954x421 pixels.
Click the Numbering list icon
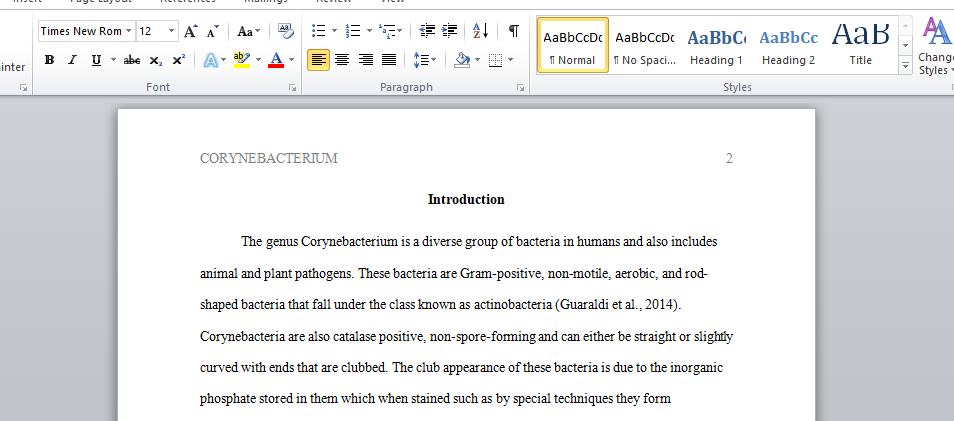352,30
